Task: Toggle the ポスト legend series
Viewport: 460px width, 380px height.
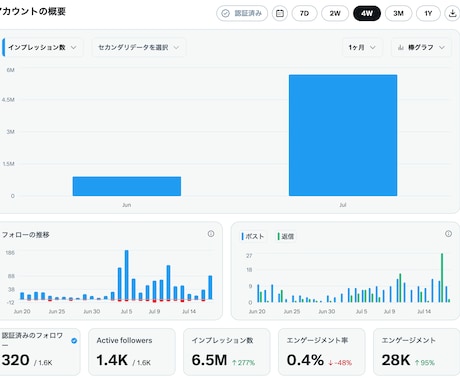Action: pyautogui.click(x=253, y=236)
